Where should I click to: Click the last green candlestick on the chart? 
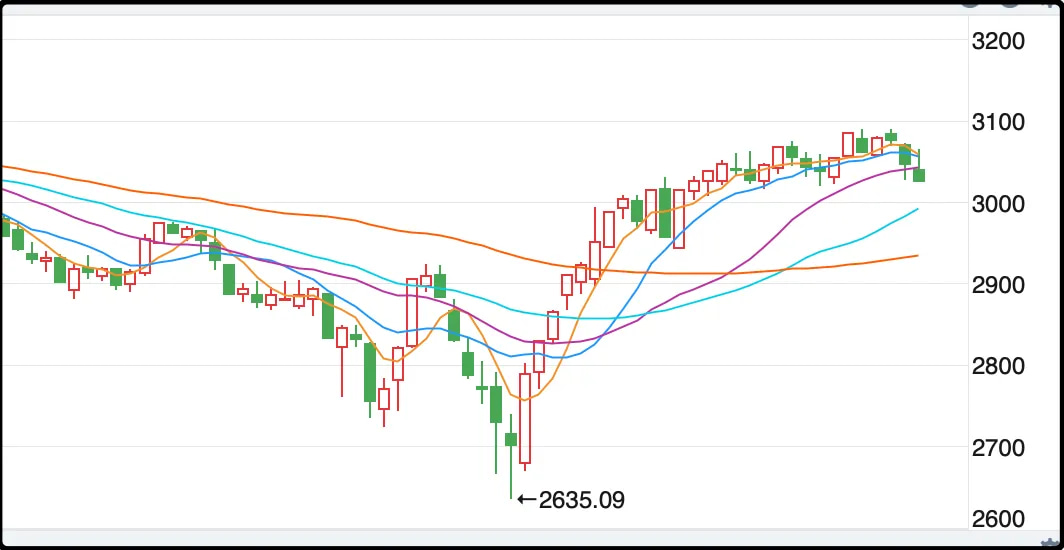tap(919, 175)
